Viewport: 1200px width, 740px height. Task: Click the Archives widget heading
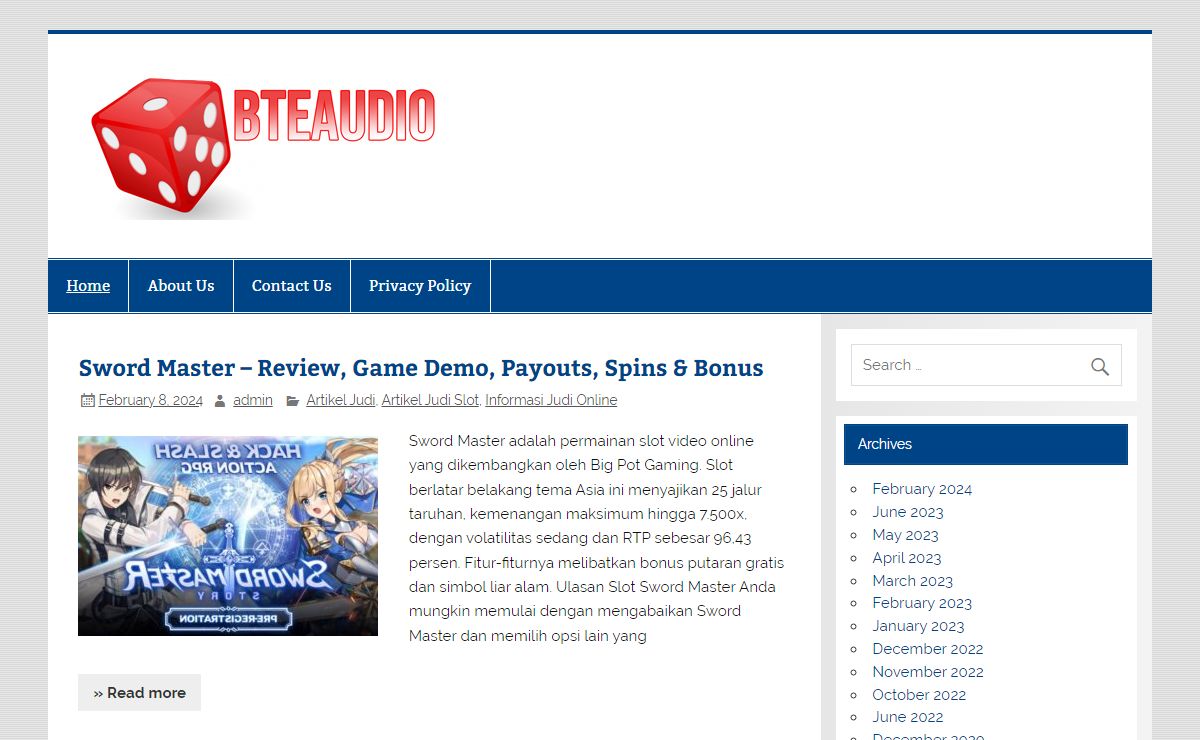(986, 444)
